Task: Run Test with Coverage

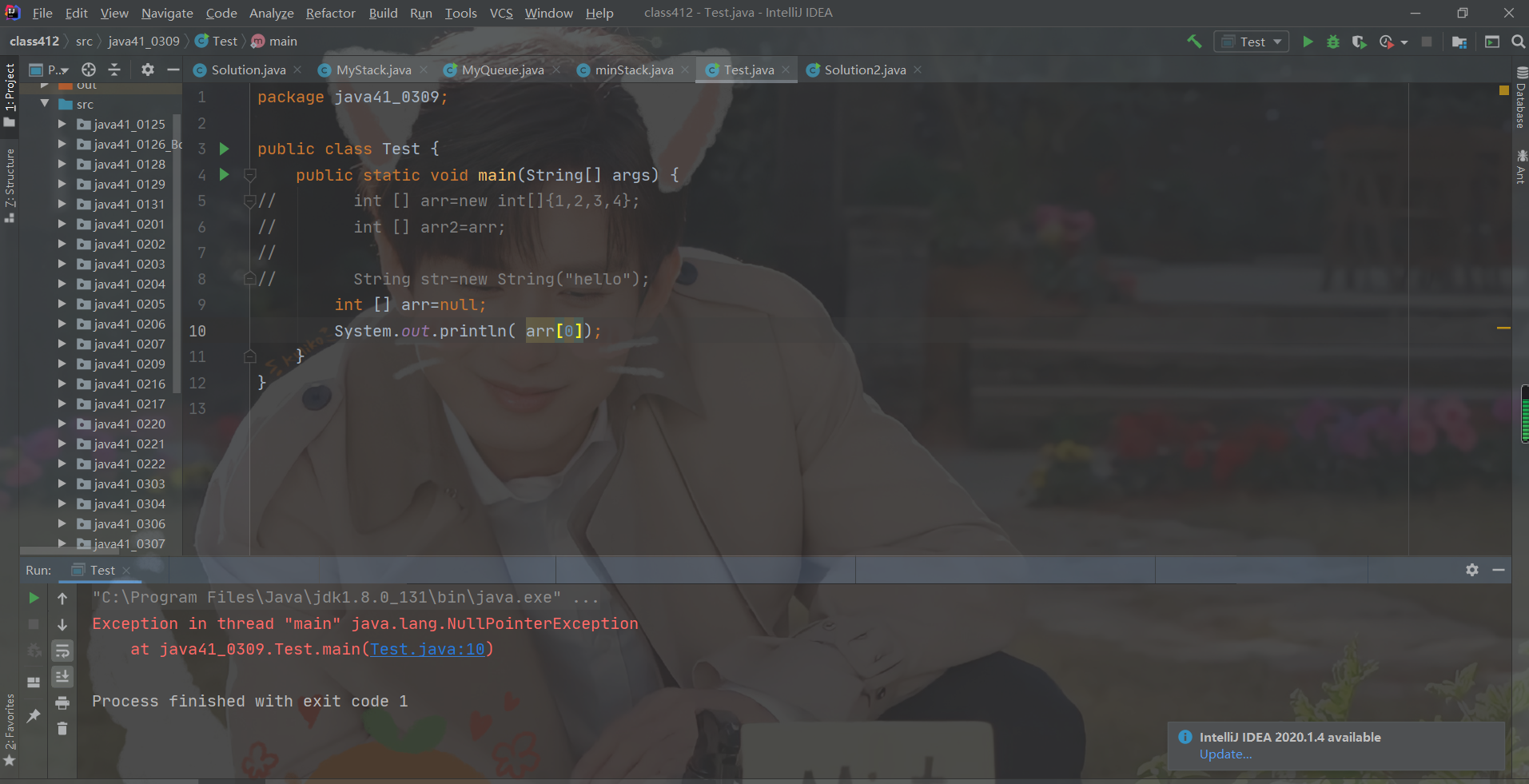Action: point(1359,42)
